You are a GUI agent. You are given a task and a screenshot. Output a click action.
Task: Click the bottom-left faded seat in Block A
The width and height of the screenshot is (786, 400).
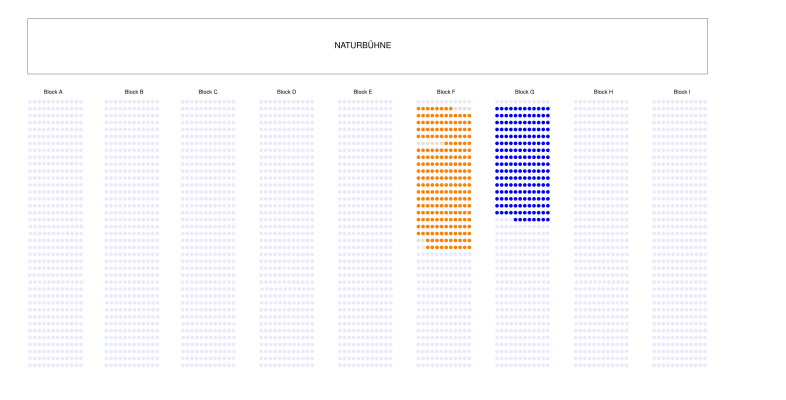[30, 365]
